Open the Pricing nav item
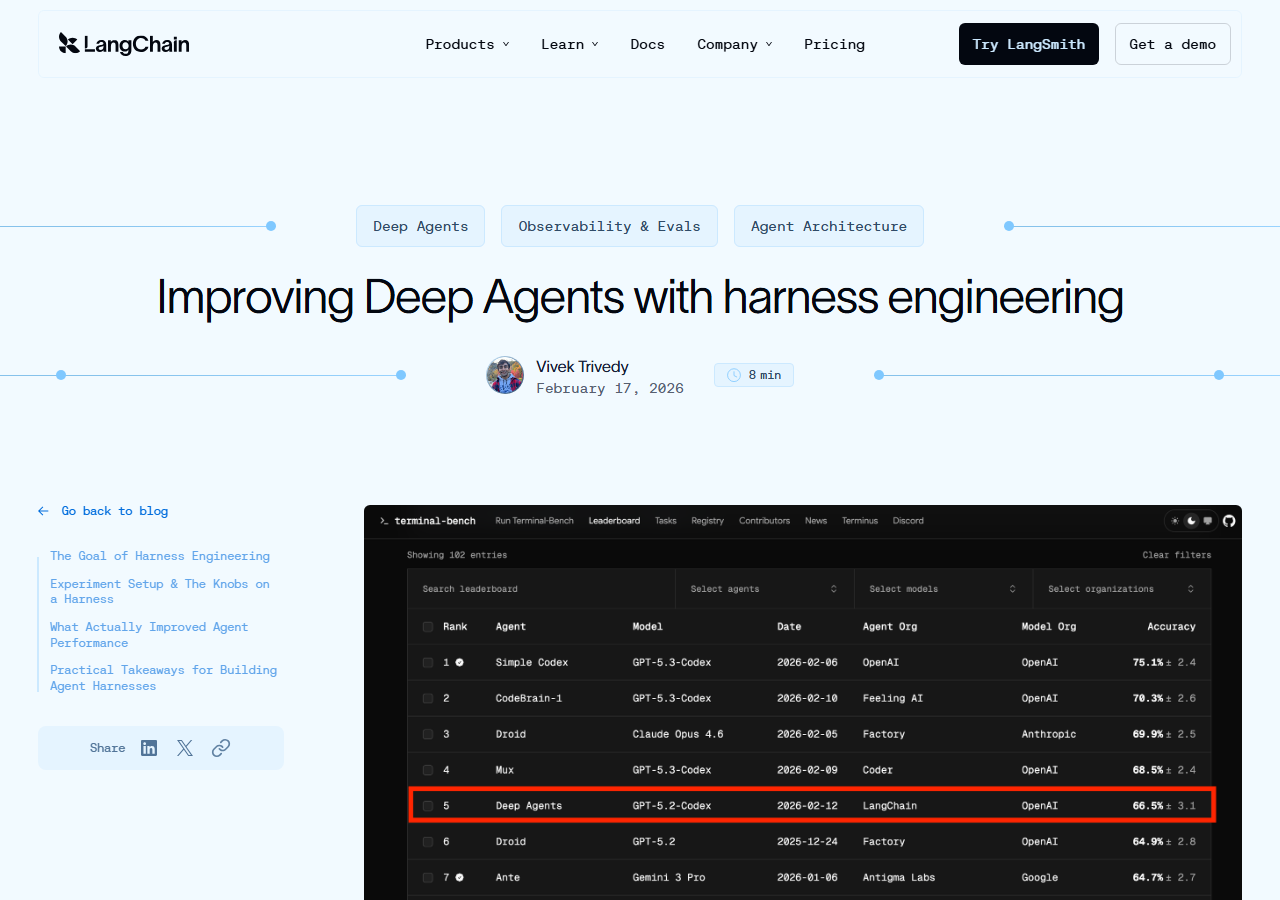 [x=835, y=44]
